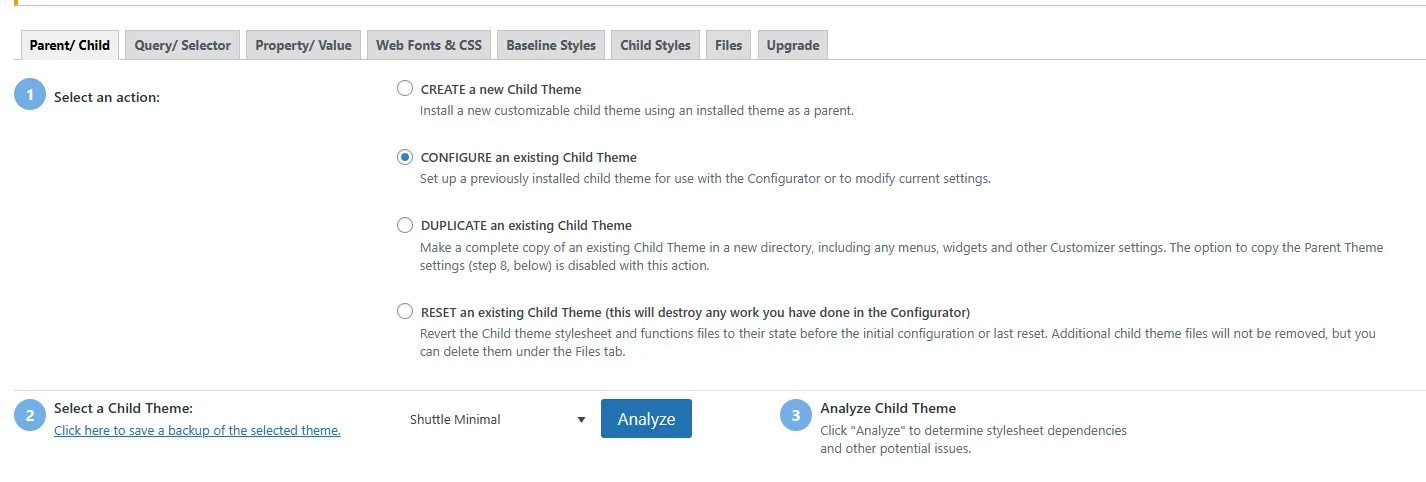Click the save a backup link
Viewport: 1426px width, 482px height.
(197, 431)
